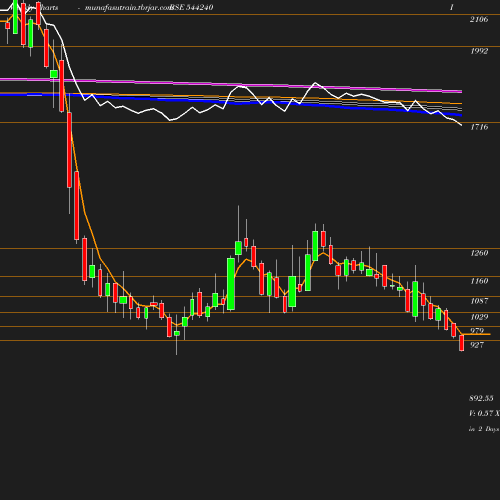Click the 1716 price axis label
Image resolution: width=500 pixels, height=500 pixels.
(x=479, y=127)
